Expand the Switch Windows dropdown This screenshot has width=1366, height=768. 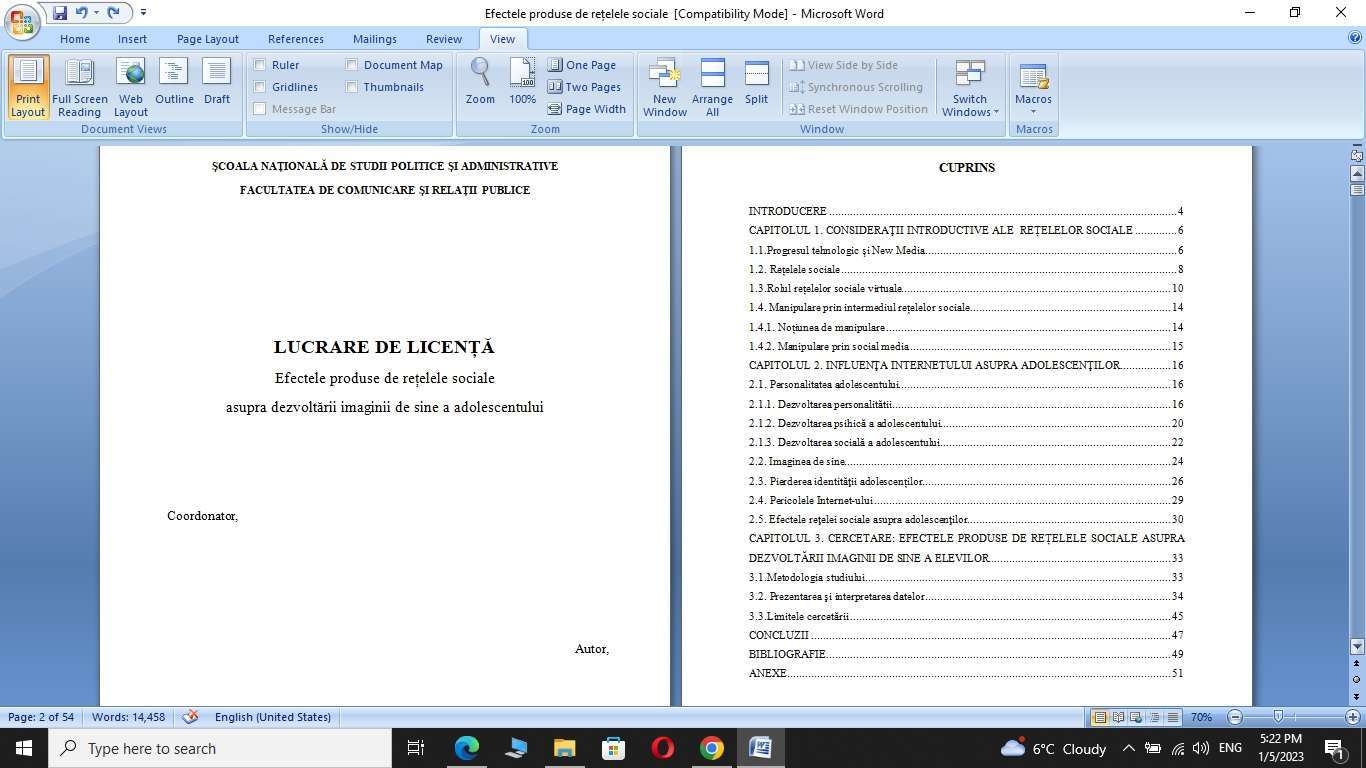click(x=969, y=89)
